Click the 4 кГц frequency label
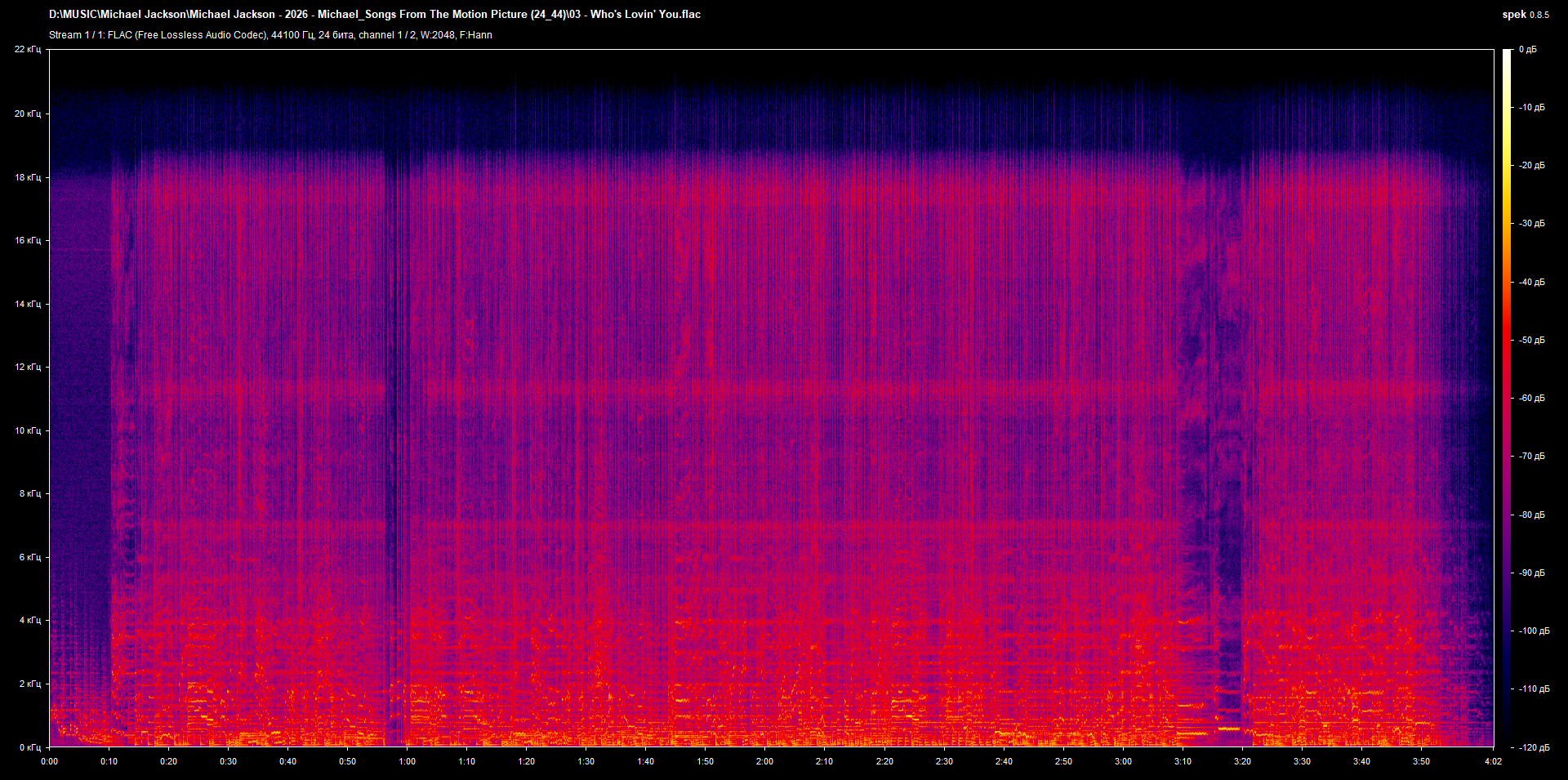Image resolution: width=1568 pixels, height=780 pixels. tap(30, 620)
